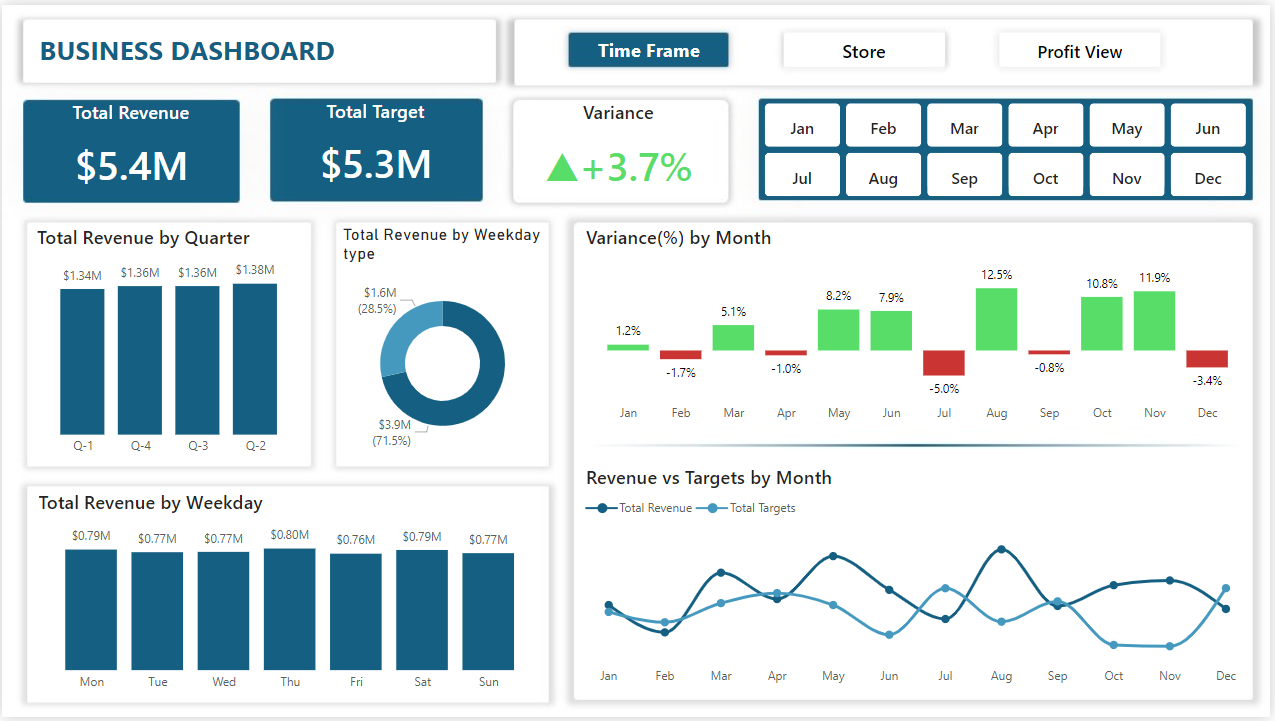Enable the Dec month filter
Image resolution: width=1275 pixels, height=721 pixels.
point(1207,177)
